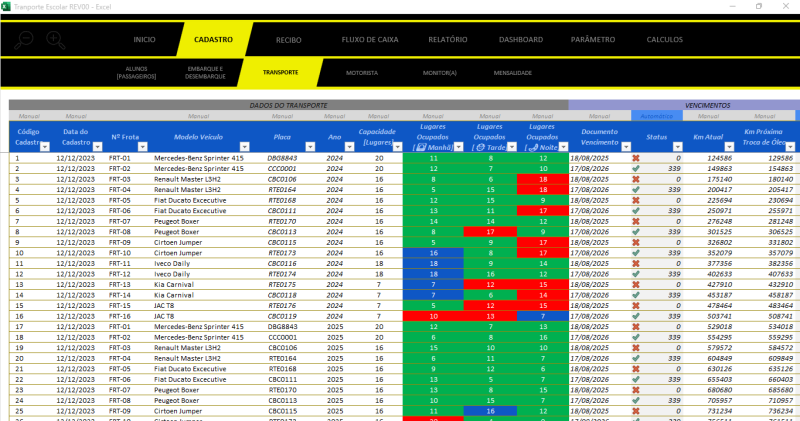
Task: Restore down the Excel window
Action: 758,6
